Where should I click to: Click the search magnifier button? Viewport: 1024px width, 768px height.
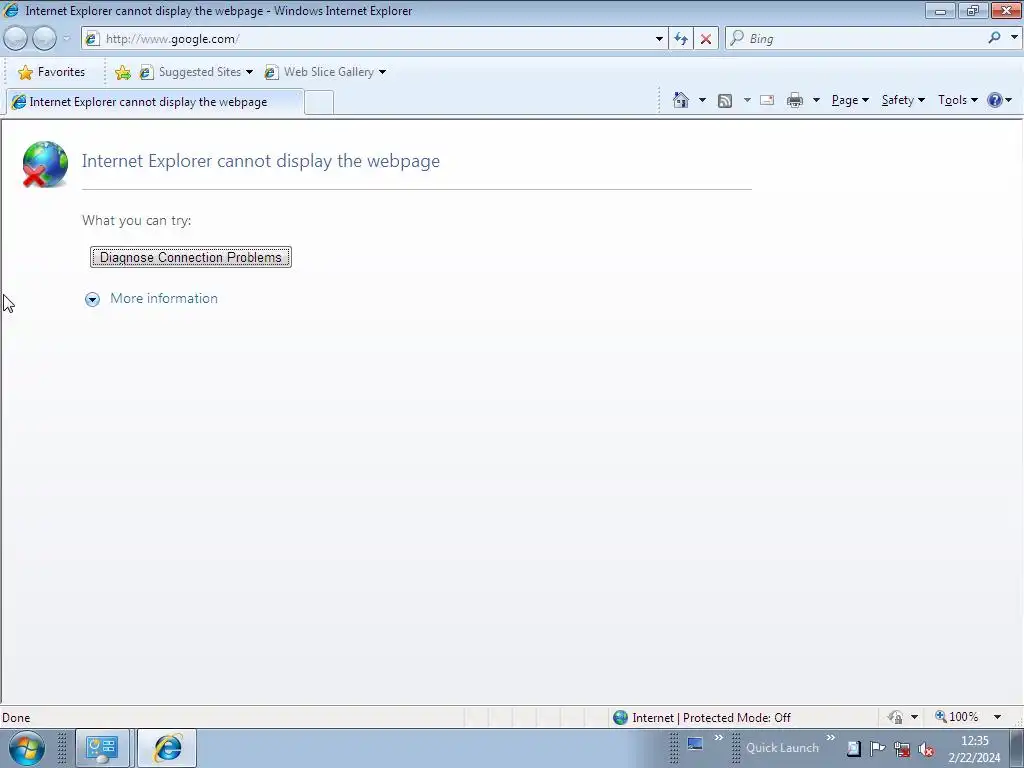[995, 38]
